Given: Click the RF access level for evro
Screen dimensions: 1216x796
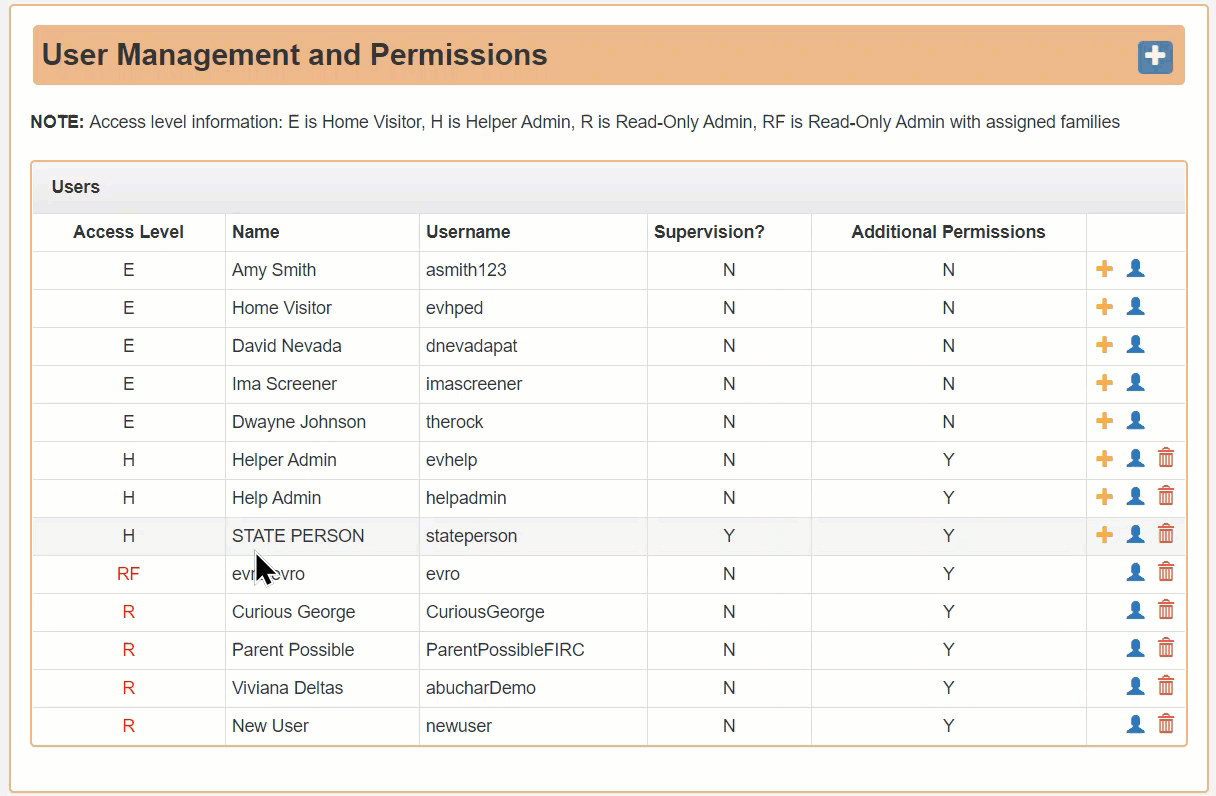Looking at the screenshot, I should pos(128,574).
